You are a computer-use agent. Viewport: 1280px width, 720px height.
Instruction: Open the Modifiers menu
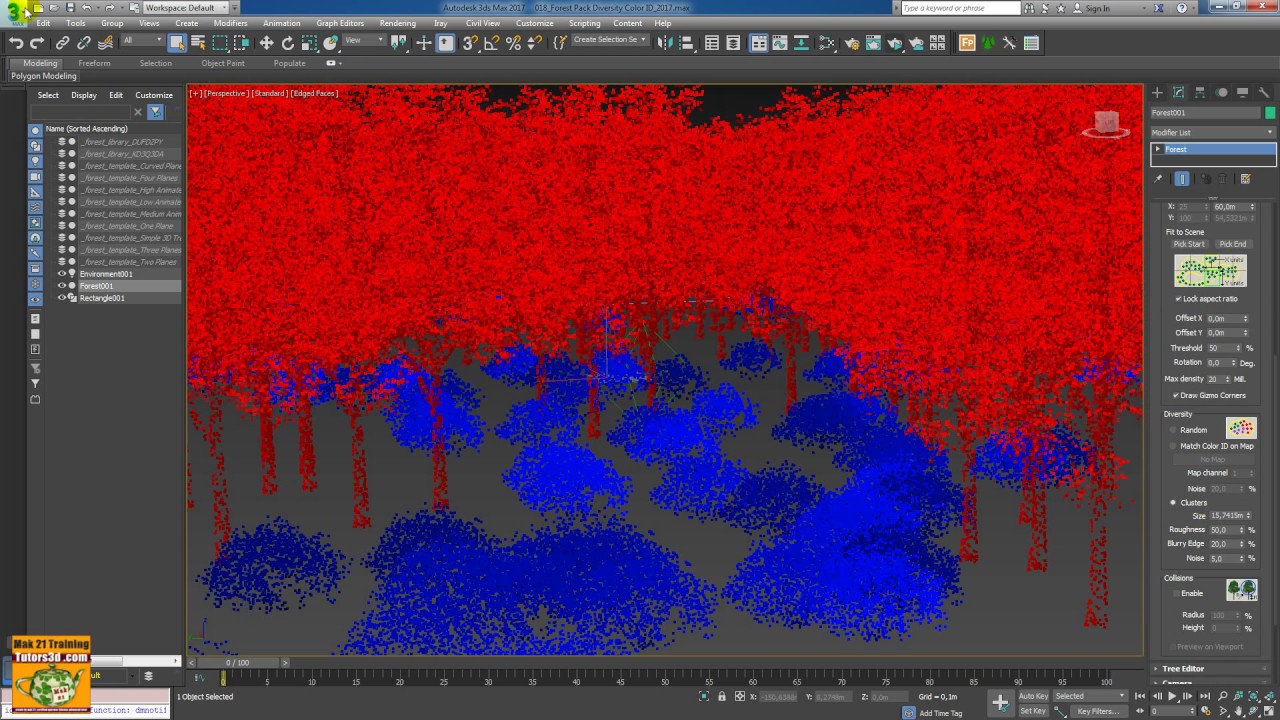click(x=230, y=23)
